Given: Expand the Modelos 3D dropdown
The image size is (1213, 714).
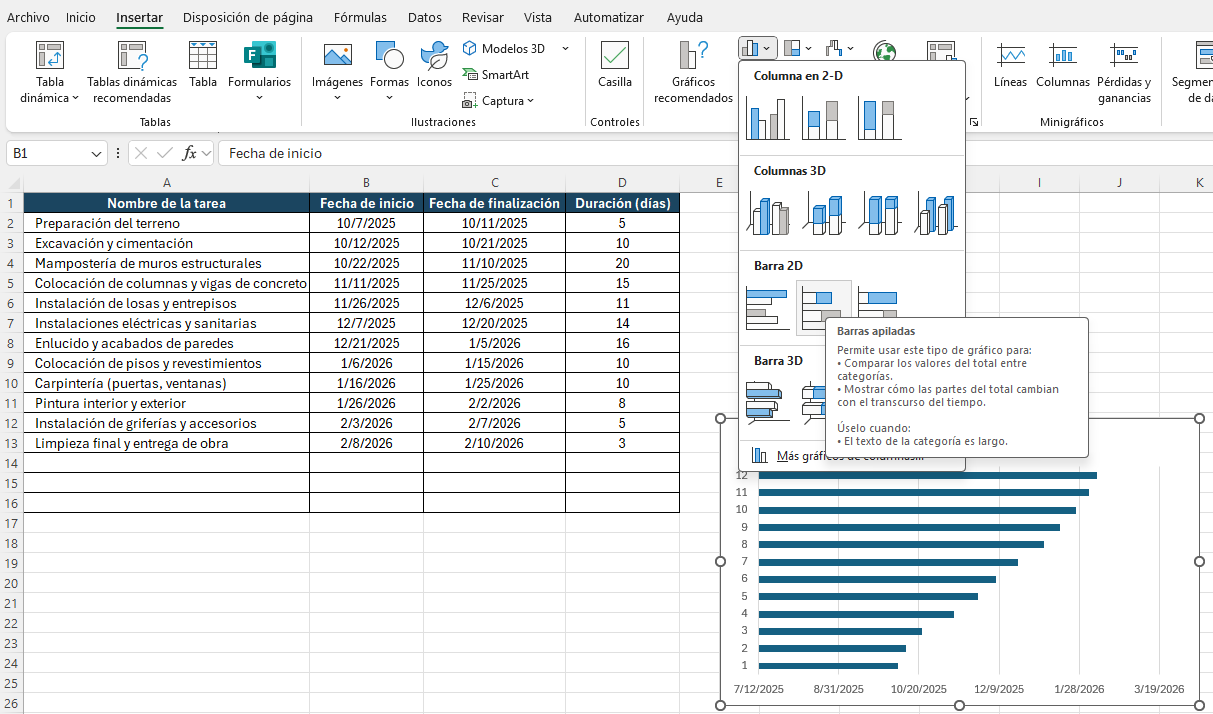Looking at the screenshot, I should click(x=565, y=49).
